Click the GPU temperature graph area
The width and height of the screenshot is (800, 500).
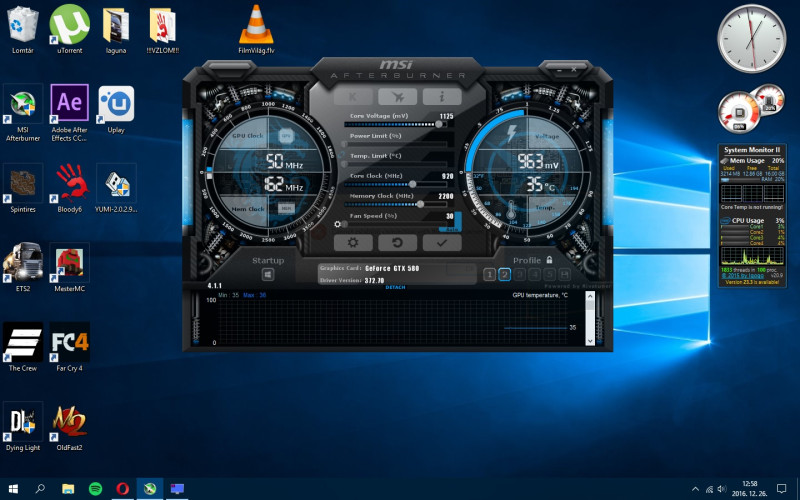point(393,321)
